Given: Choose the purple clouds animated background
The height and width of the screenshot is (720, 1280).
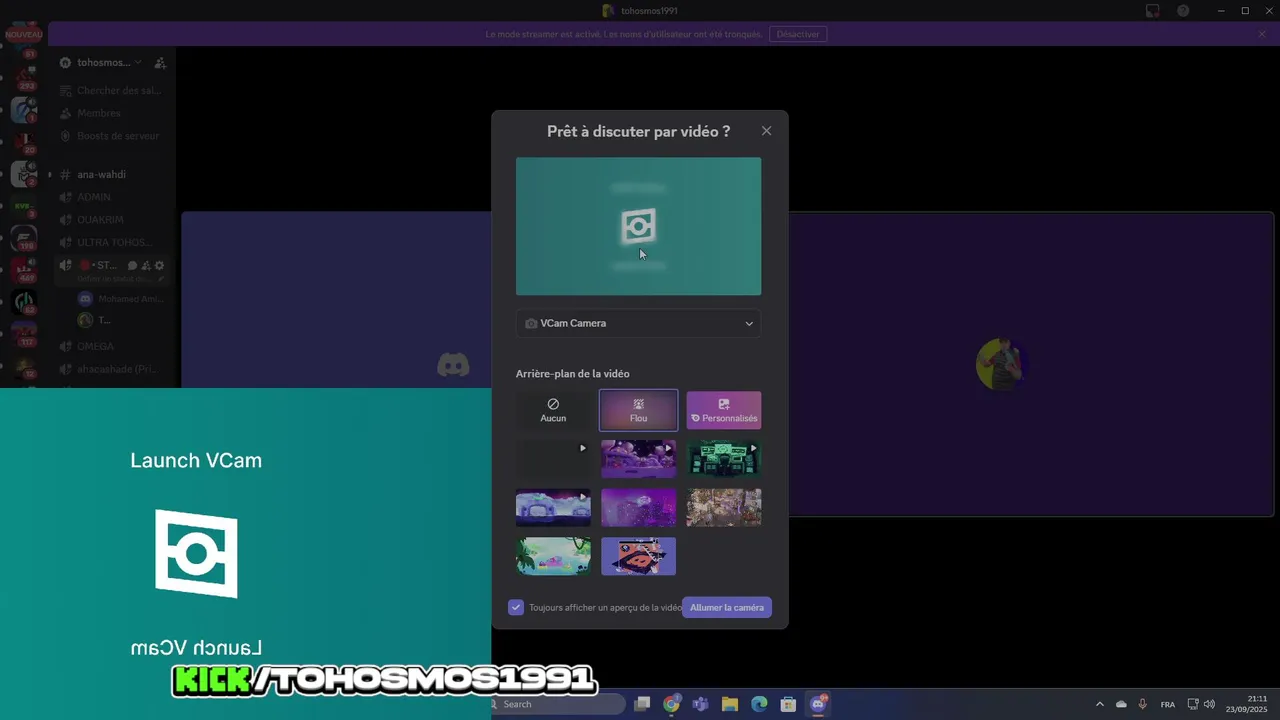Looking at the screenshot, I should click(638, 459).
